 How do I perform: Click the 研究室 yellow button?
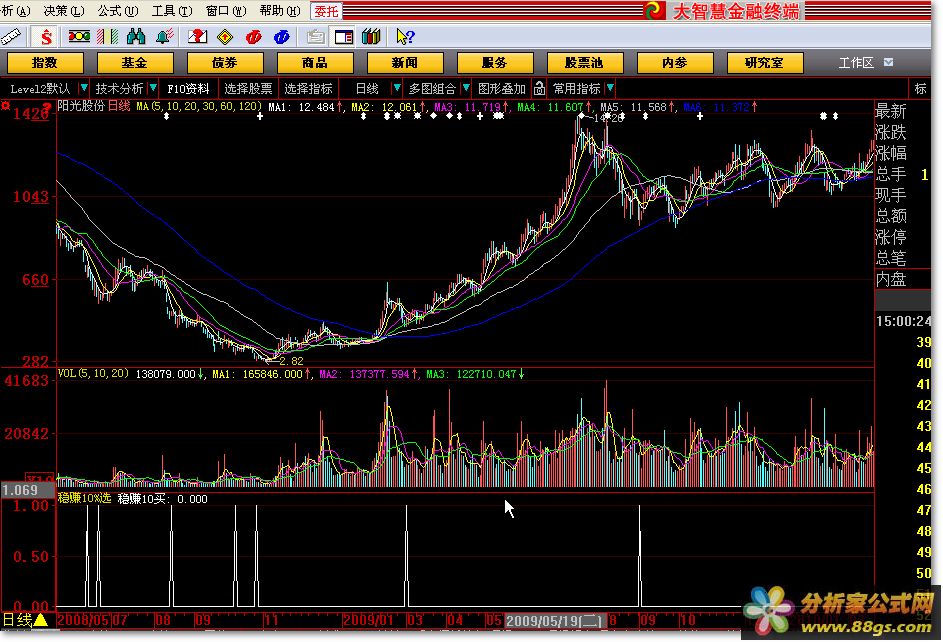point(765,63)
